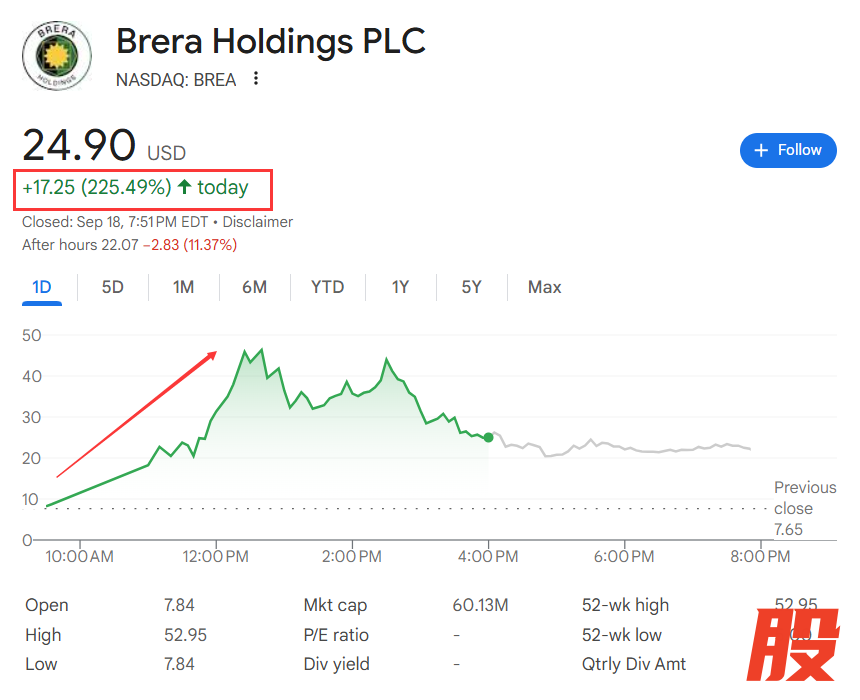Click the plus icon in Follow button
The image size is (860, 700).
(x=761, y=150)
